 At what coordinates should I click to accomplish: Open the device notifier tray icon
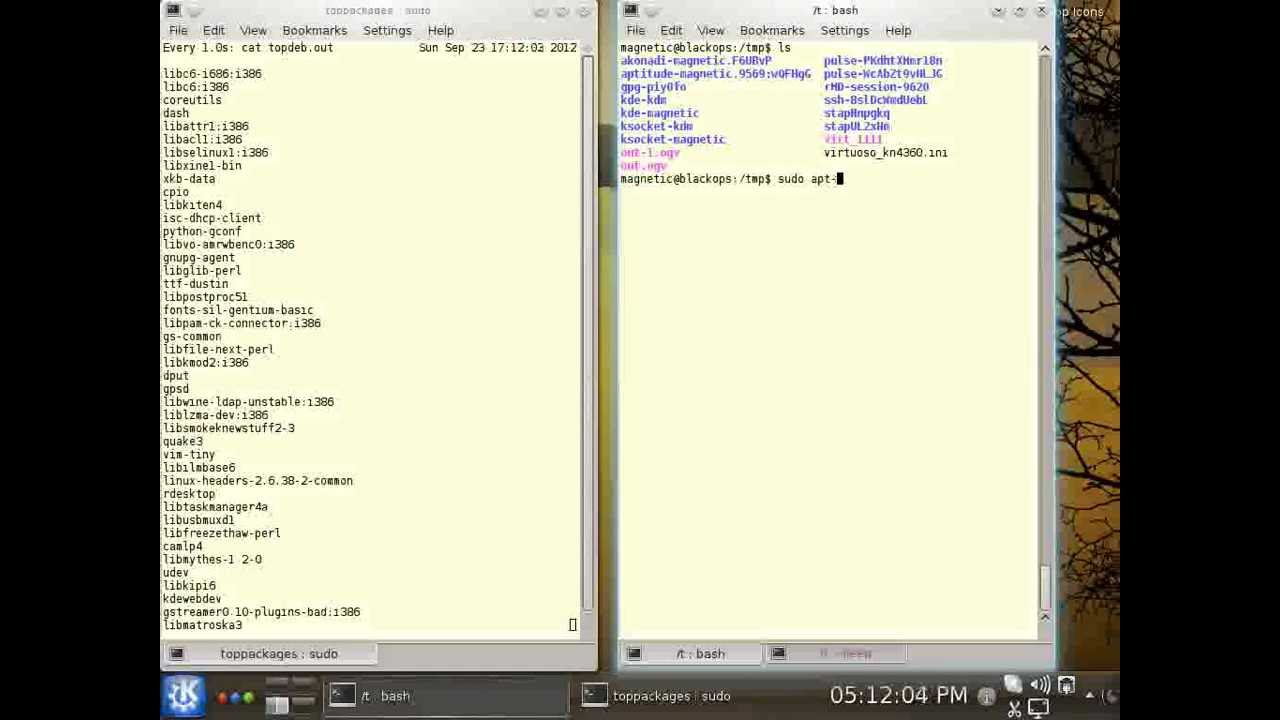[x=1066, y=686]
